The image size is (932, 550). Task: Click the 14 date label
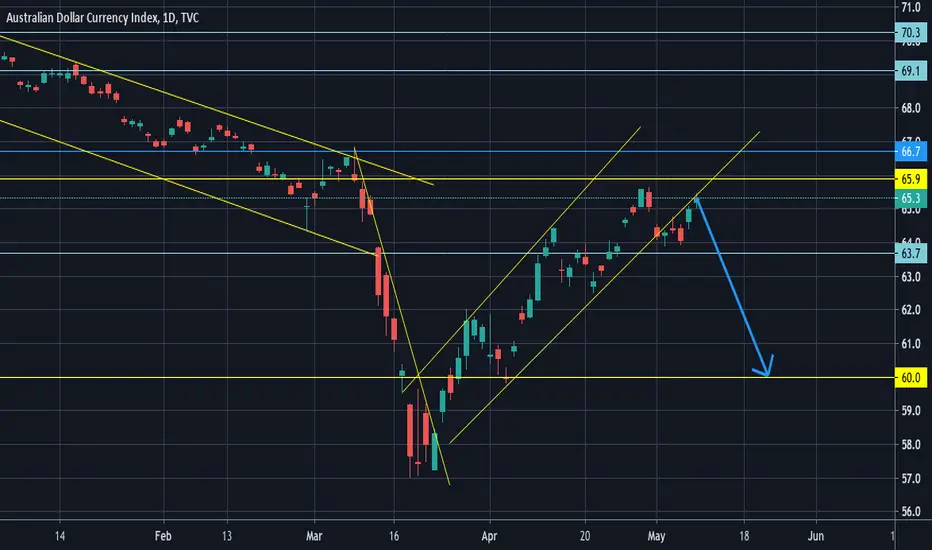click(x=59, y=536)
